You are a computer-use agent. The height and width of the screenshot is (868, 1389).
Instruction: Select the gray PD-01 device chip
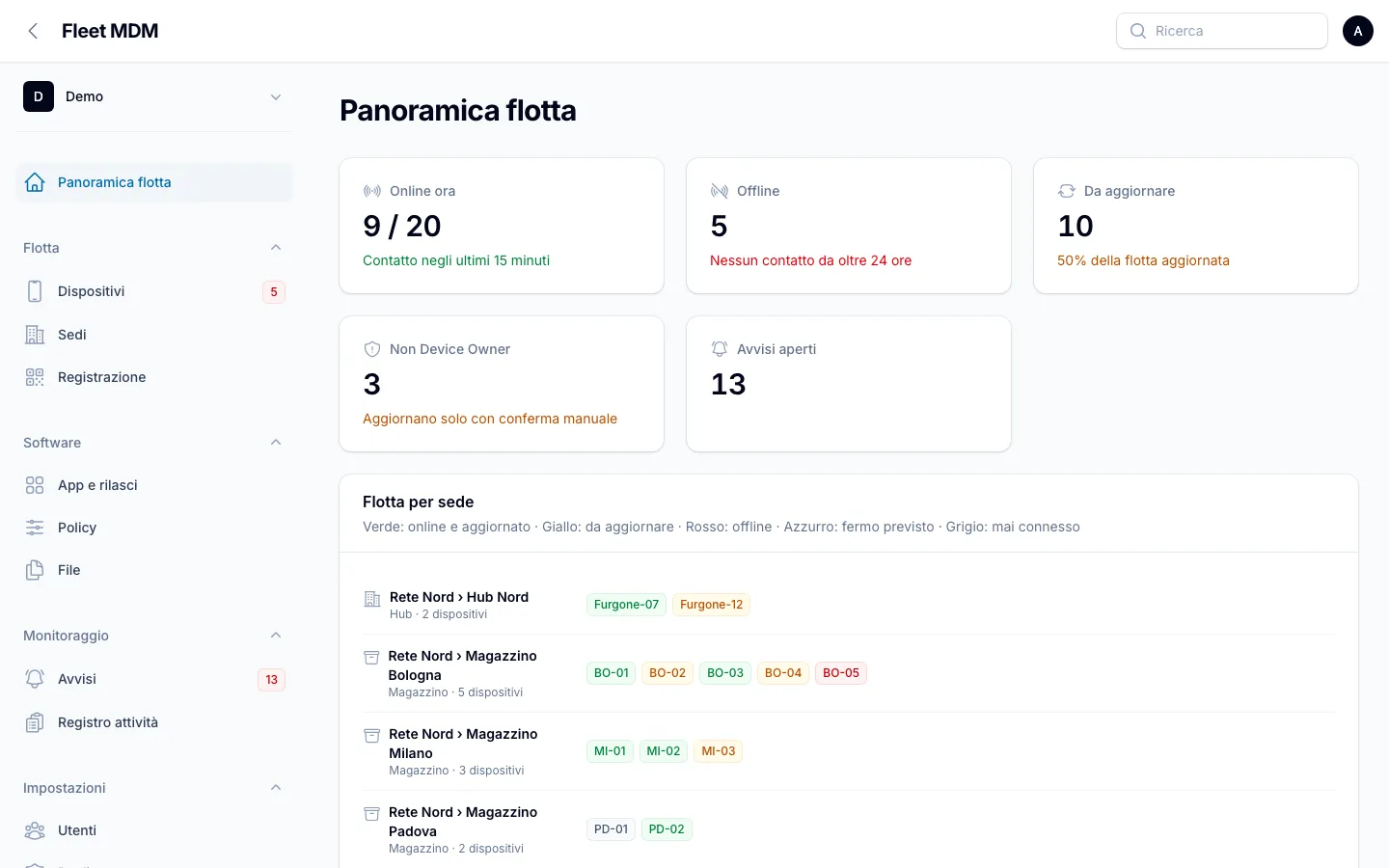(611, 829)
